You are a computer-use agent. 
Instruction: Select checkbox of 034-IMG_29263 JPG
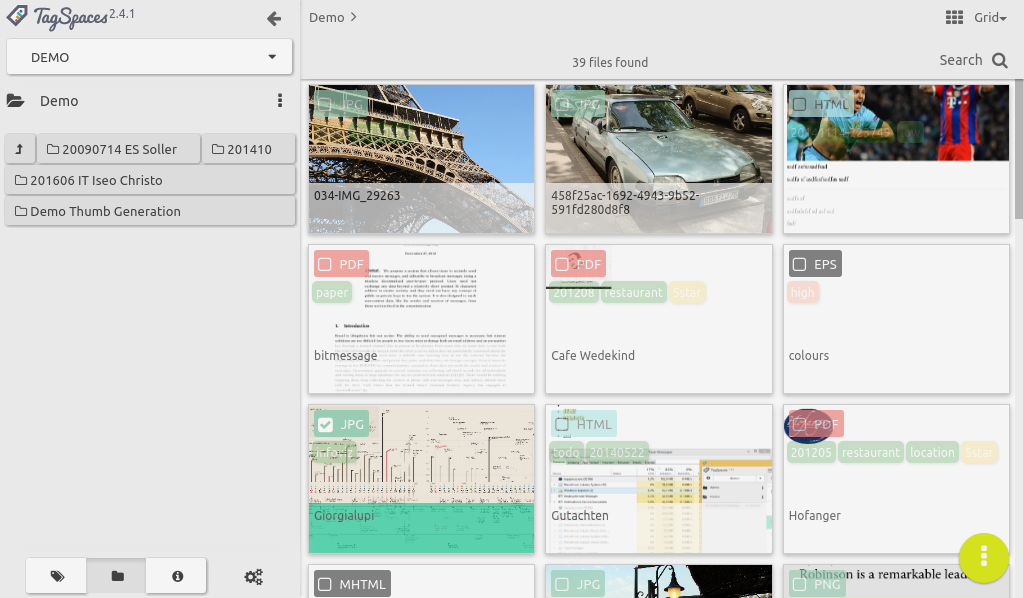coord(325,104)
